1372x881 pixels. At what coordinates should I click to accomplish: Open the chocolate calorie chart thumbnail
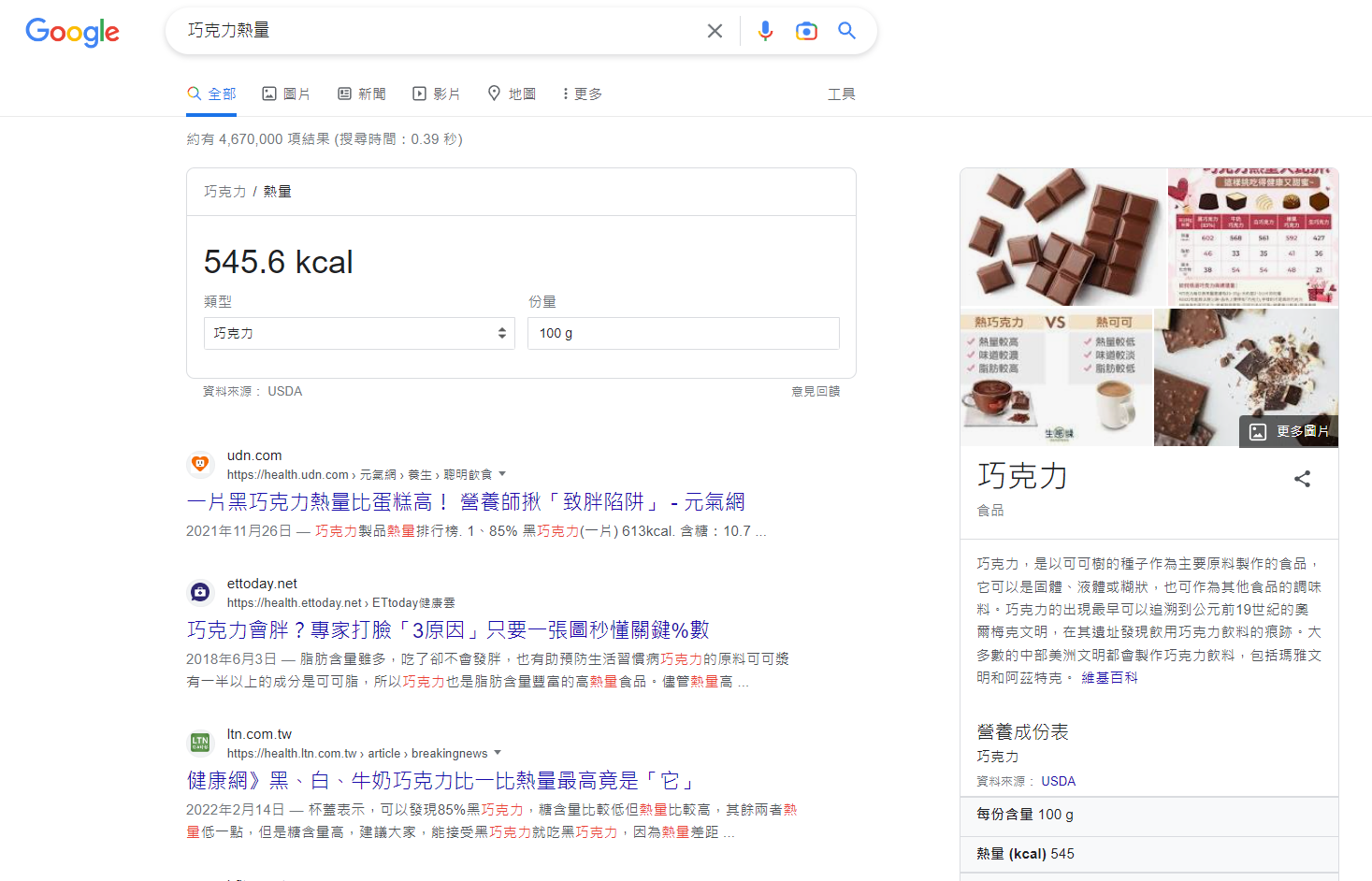pos(1253,237)
